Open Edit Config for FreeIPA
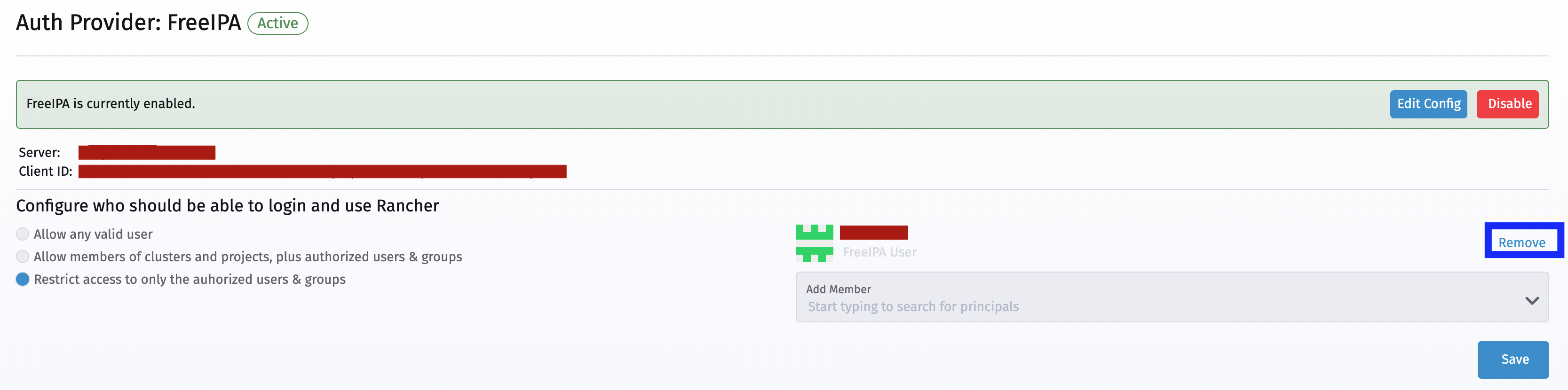The height and width of the screenshot is (390, 1568). tap(1428, 103)
